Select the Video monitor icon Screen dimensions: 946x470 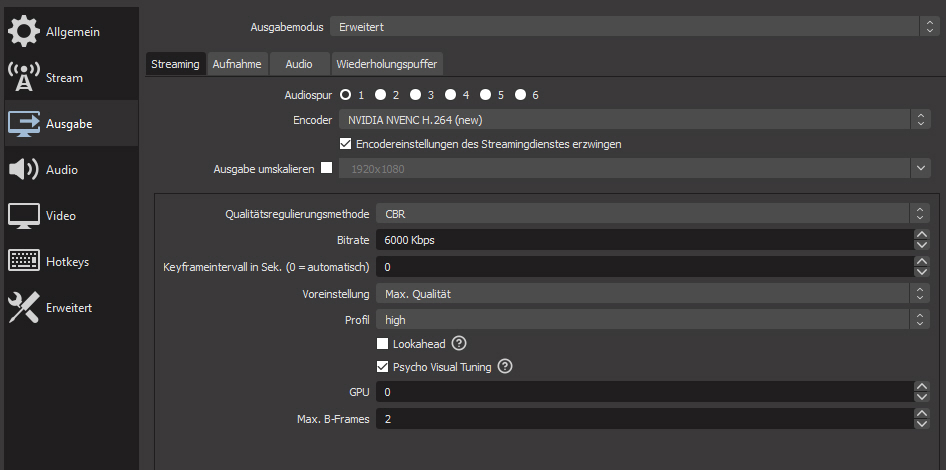pos(24,215)
